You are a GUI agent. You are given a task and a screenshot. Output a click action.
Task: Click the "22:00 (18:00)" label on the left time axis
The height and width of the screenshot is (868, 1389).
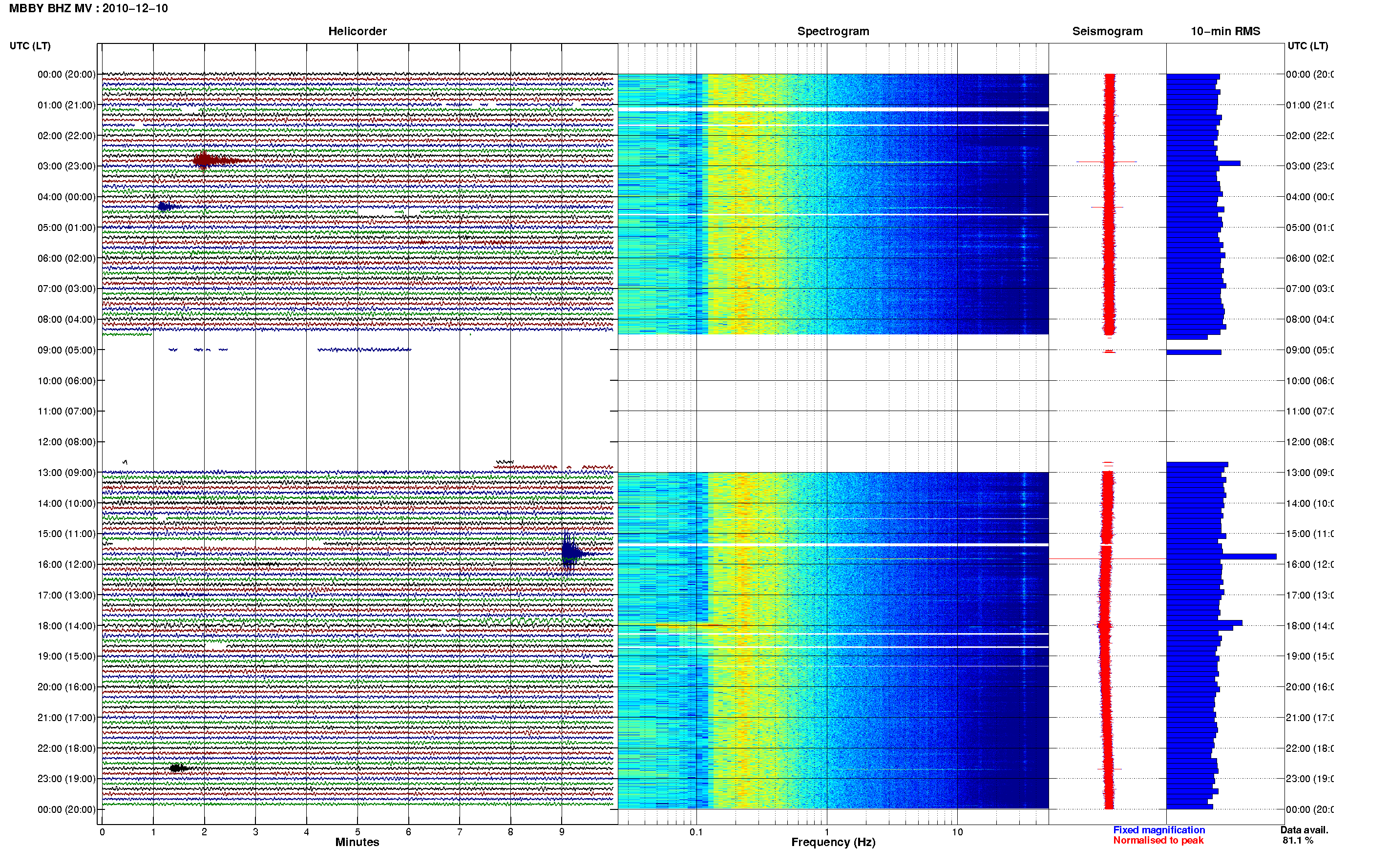(66, 748)
